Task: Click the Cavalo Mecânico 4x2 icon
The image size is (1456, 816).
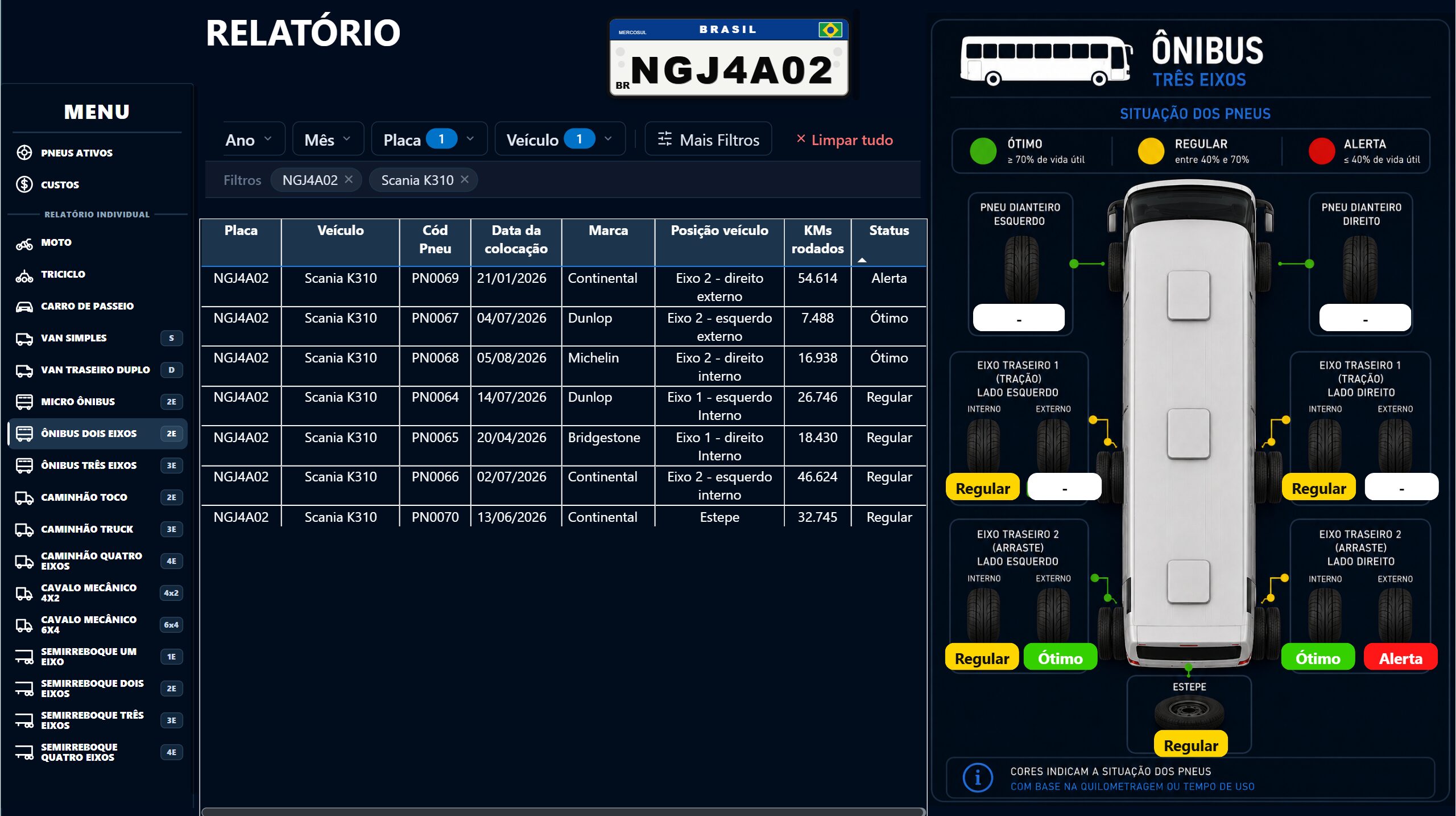Action: pyautogui.click(x=24, y=593)
